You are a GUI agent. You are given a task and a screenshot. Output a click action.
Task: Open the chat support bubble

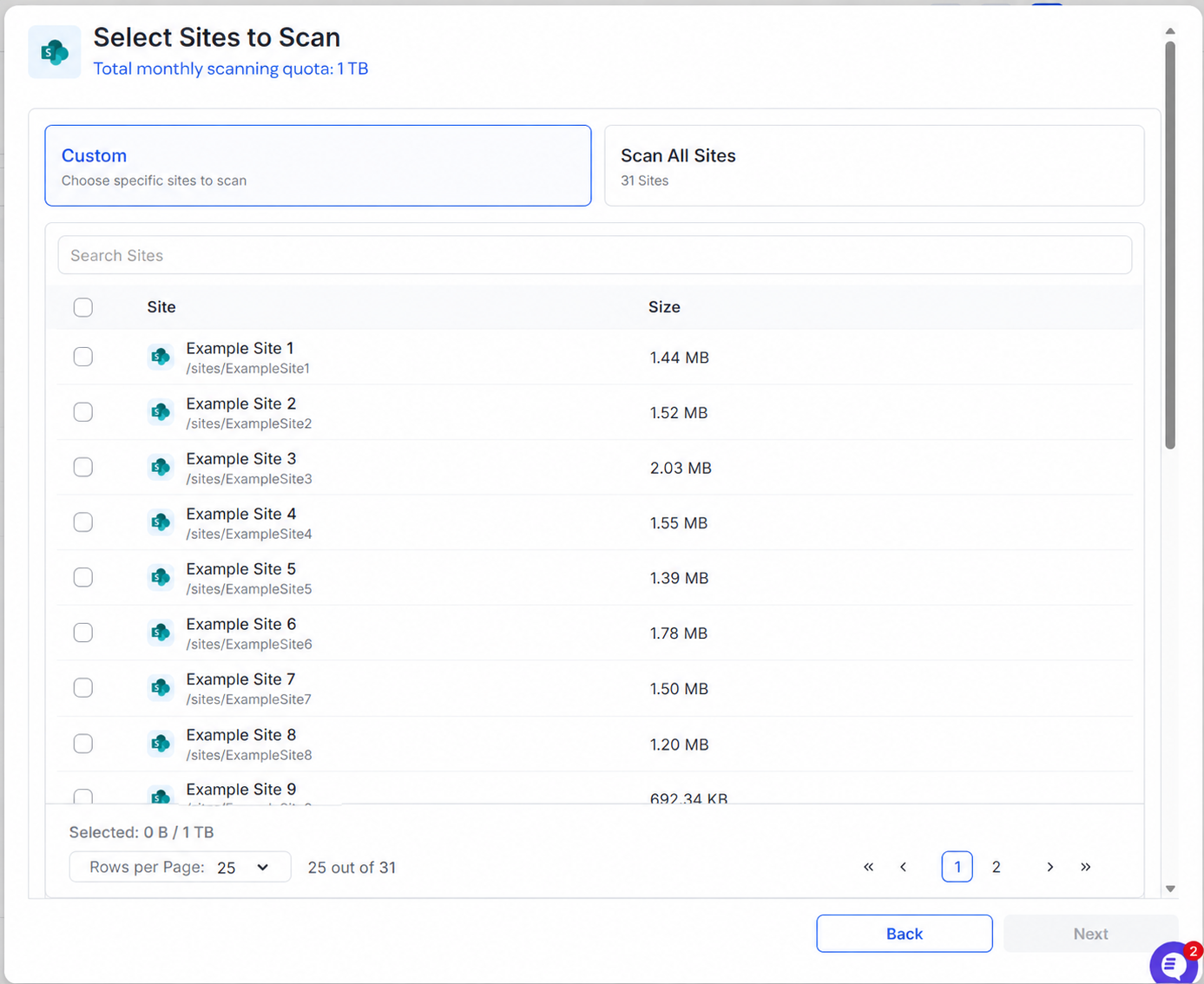1174,963
